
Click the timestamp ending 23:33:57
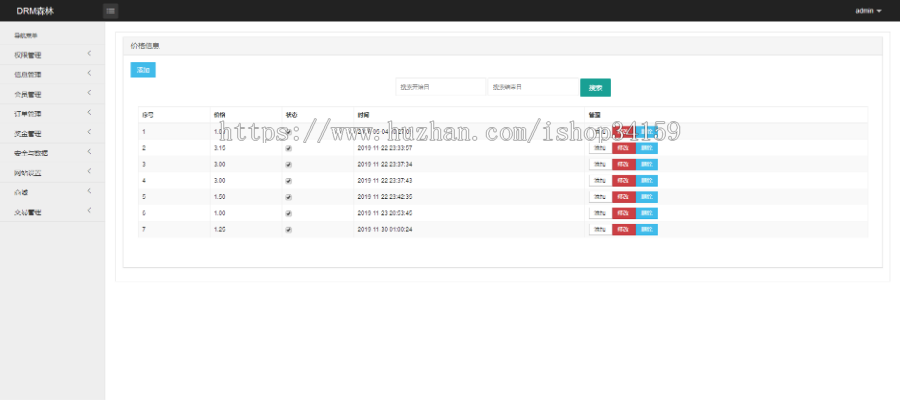[x=385, y=148]
